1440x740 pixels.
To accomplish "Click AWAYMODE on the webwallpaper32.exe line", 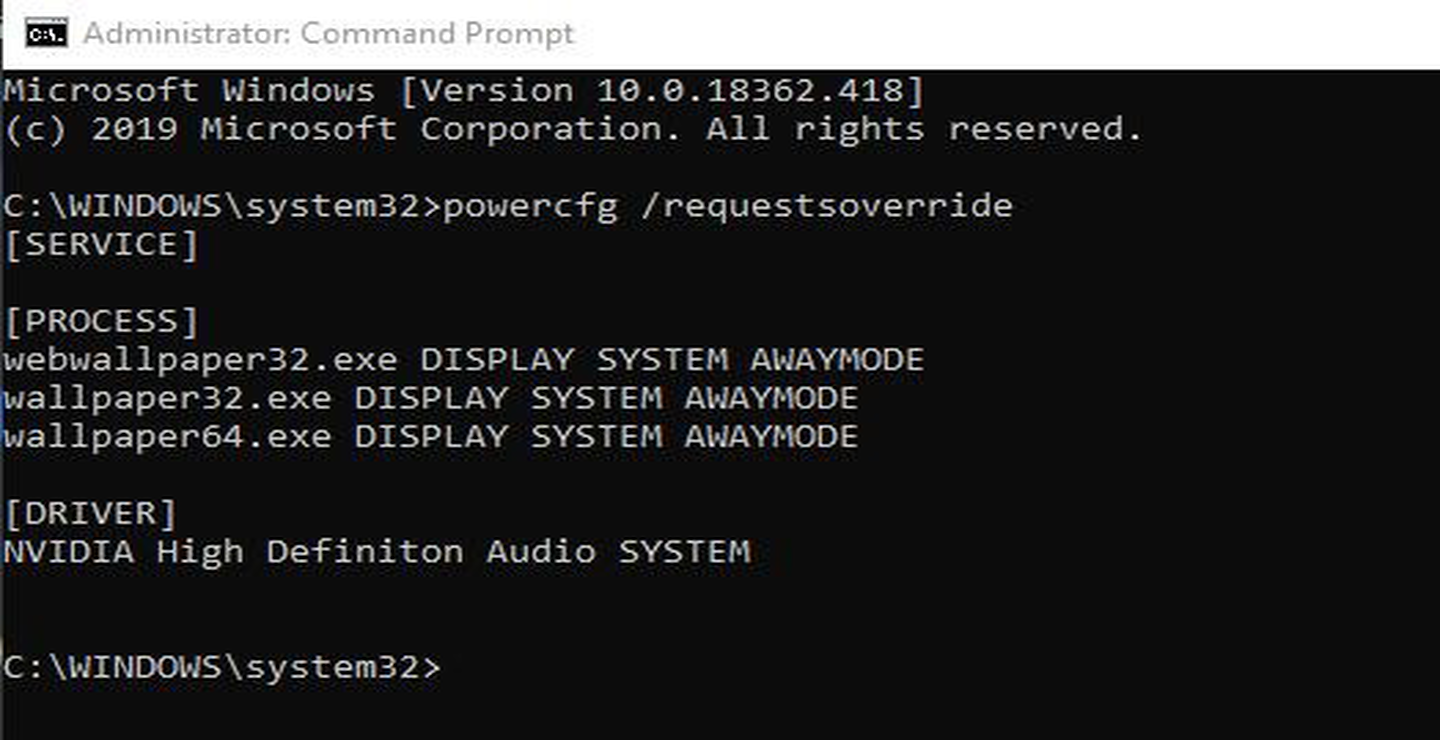I will [837, 360].
